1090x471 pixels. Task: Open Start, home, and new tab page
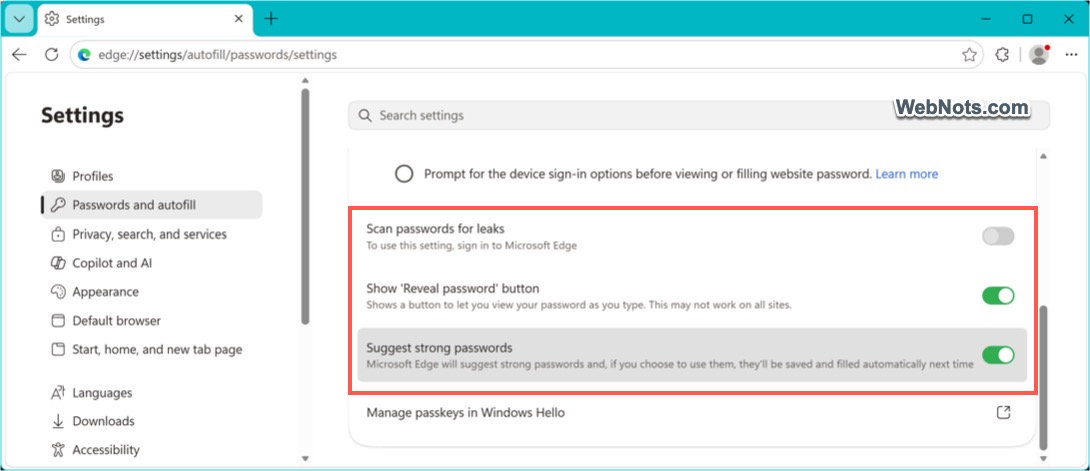152,349
